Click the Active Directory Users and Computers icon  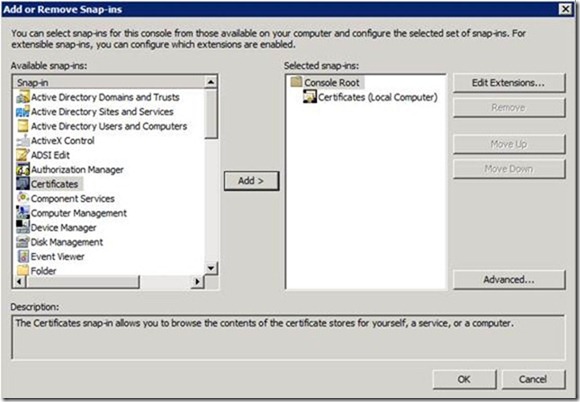[x=23, y=126]
